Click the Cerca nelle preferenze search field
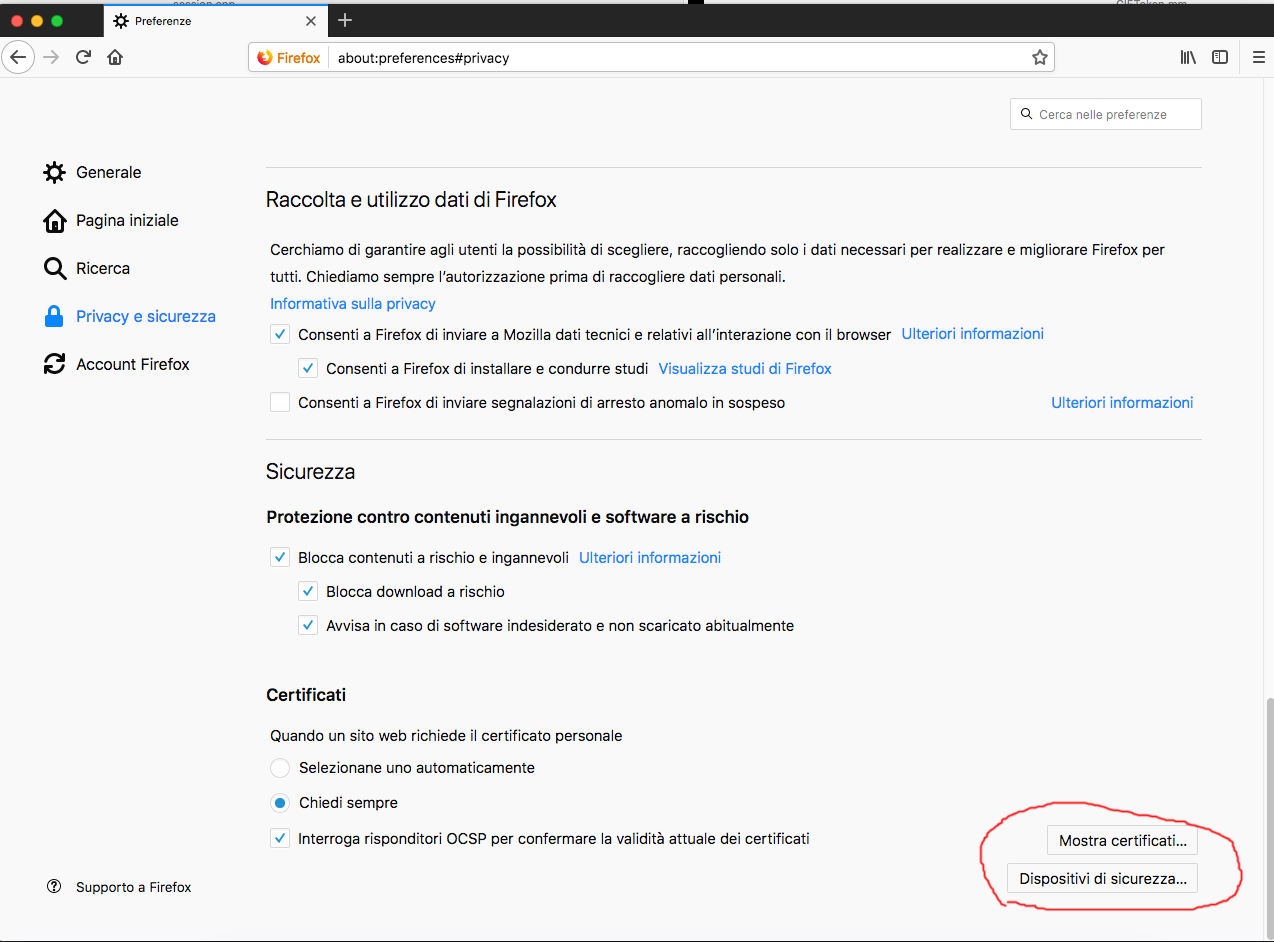Viewport: 1274px width, 942px height. 1106,114
